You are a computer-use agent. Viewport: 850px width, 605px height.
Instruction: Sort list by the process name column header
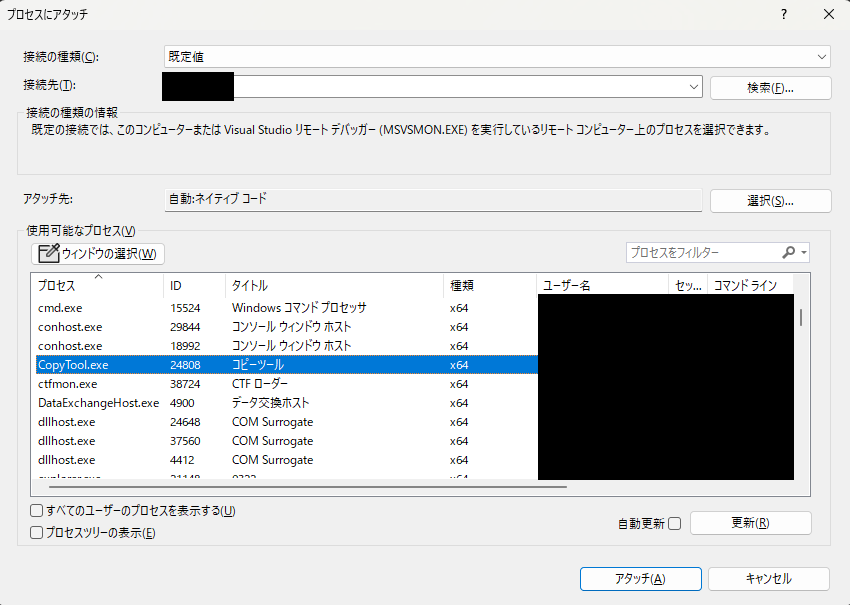[x=57, y=285]
